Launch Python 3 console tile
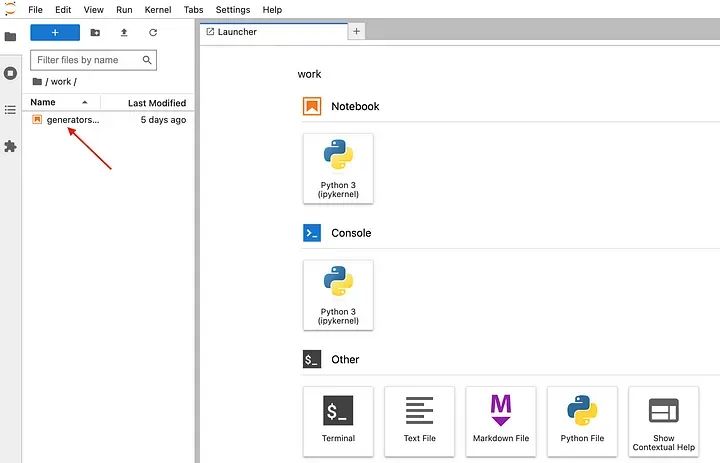The image size is (720, 463). [x=338, y=295]
